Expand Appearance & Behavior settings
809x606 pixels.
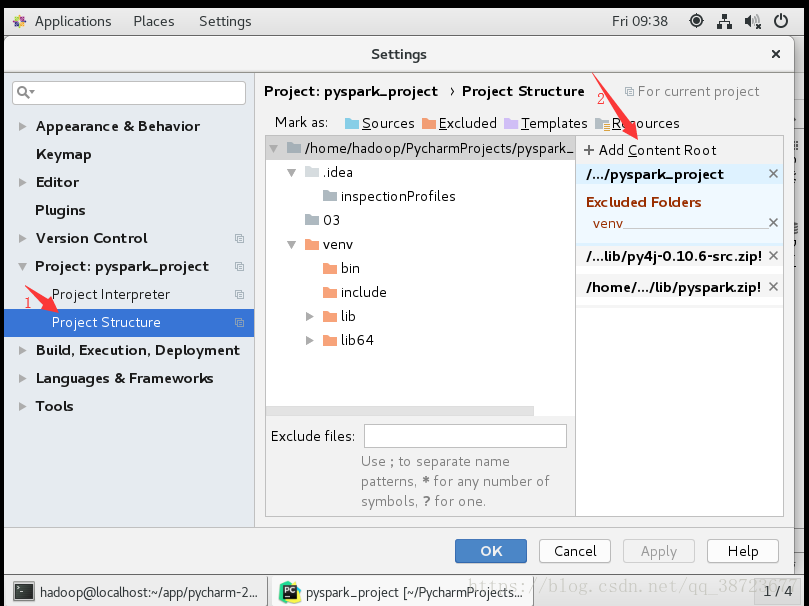coord(22,126)
